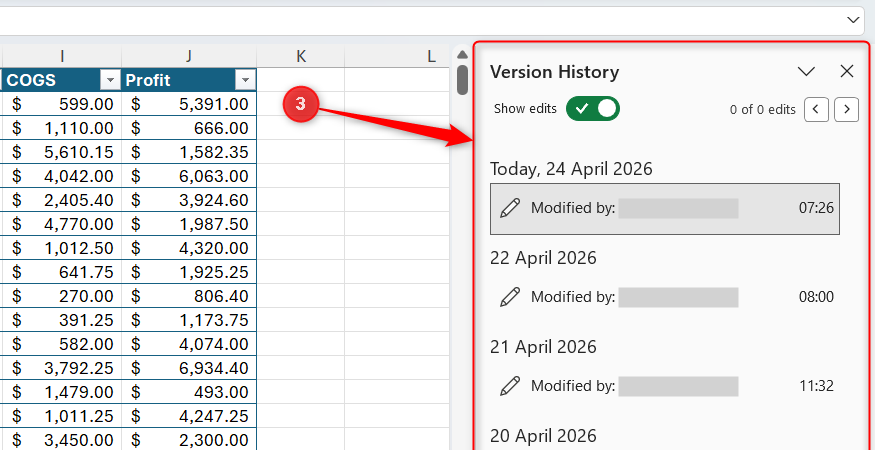Screen dimensions: 875x450
Task: Select column K header
Action: [301, 56]
